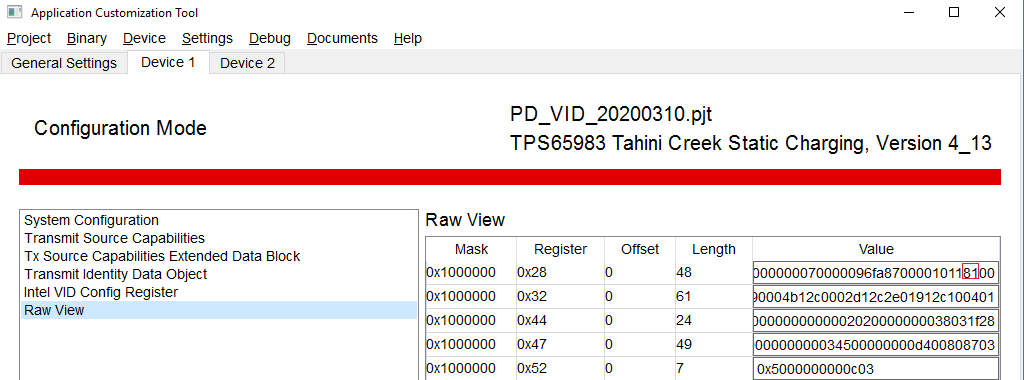The width and height of the screenshot is (1024, 380).
Task: Open the Project menu
Action: point(29,39)
